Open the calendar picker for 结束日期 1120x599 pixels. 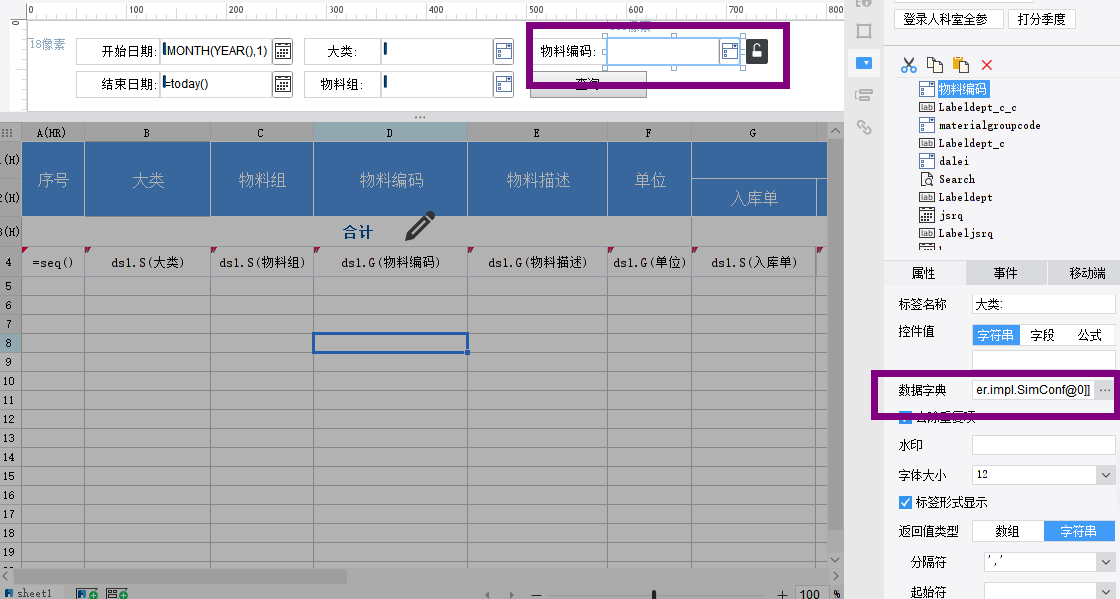[x=283, y=84]
